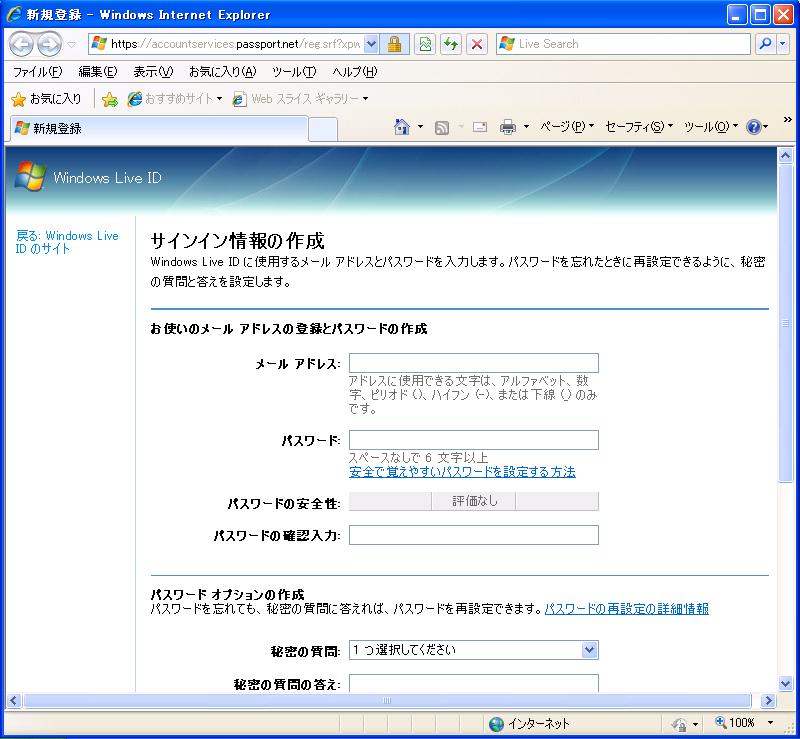Click the horizontal scrollbar right arrow
The image size is (800, 739).
coord(768,701)
